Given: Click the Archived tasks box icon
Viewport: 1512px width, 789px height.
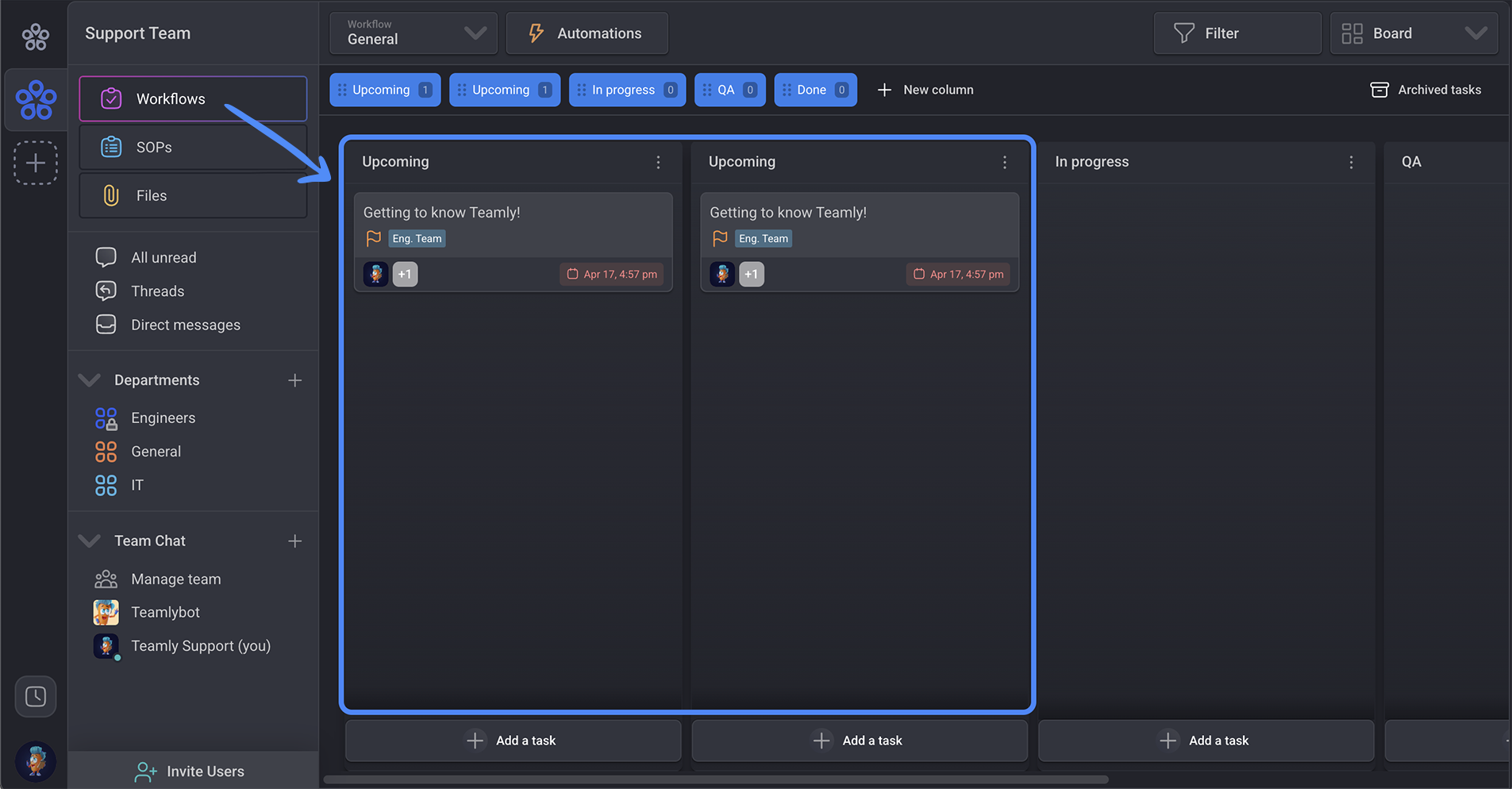Looking at the screenshot, I should [1379, 90].
